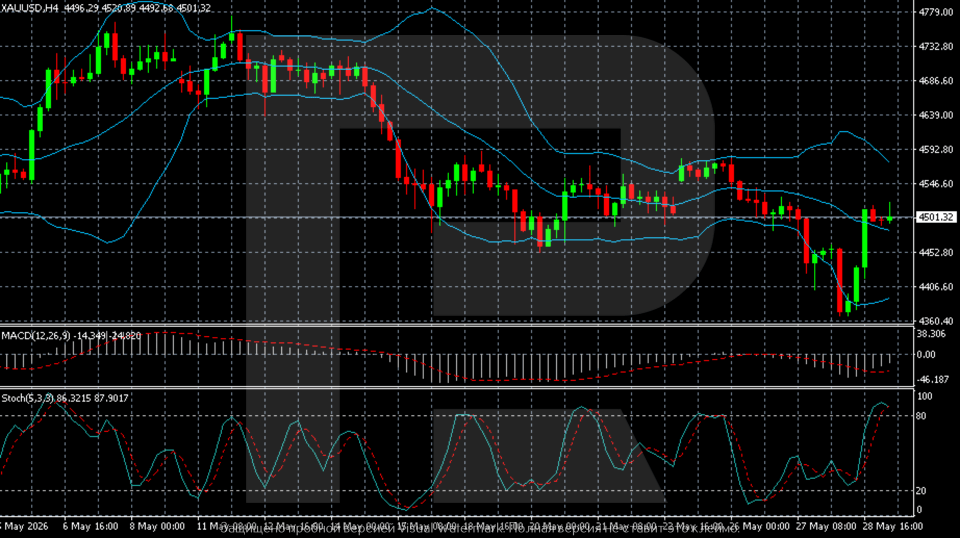
Task: Click the 4546.60 price scale label
Action: (936, 184)
